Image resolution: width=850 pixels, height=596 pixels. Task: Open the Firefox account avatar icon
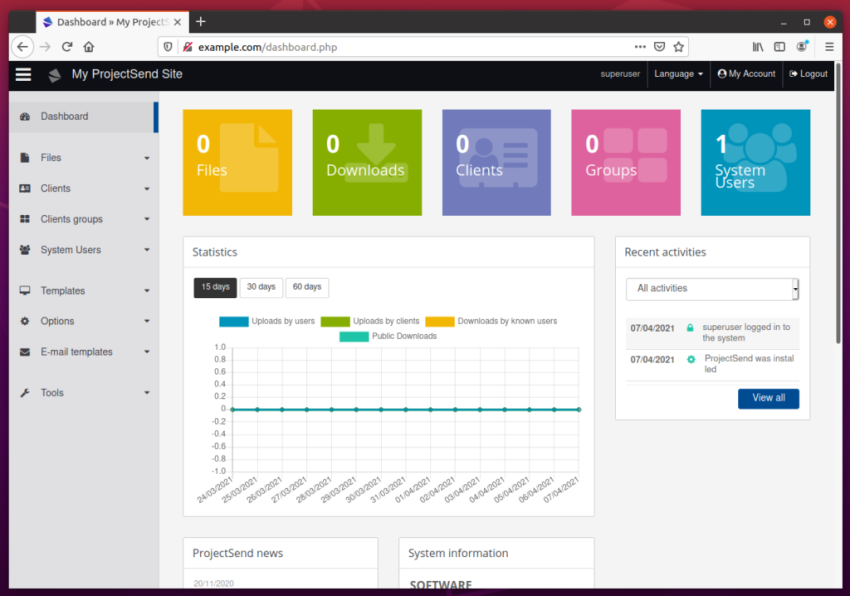(802, 47)
